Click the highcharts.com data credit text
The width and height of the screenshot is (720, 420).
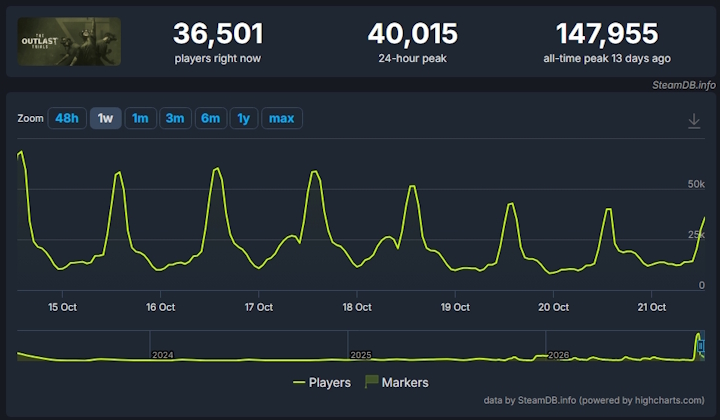point(594,400)
